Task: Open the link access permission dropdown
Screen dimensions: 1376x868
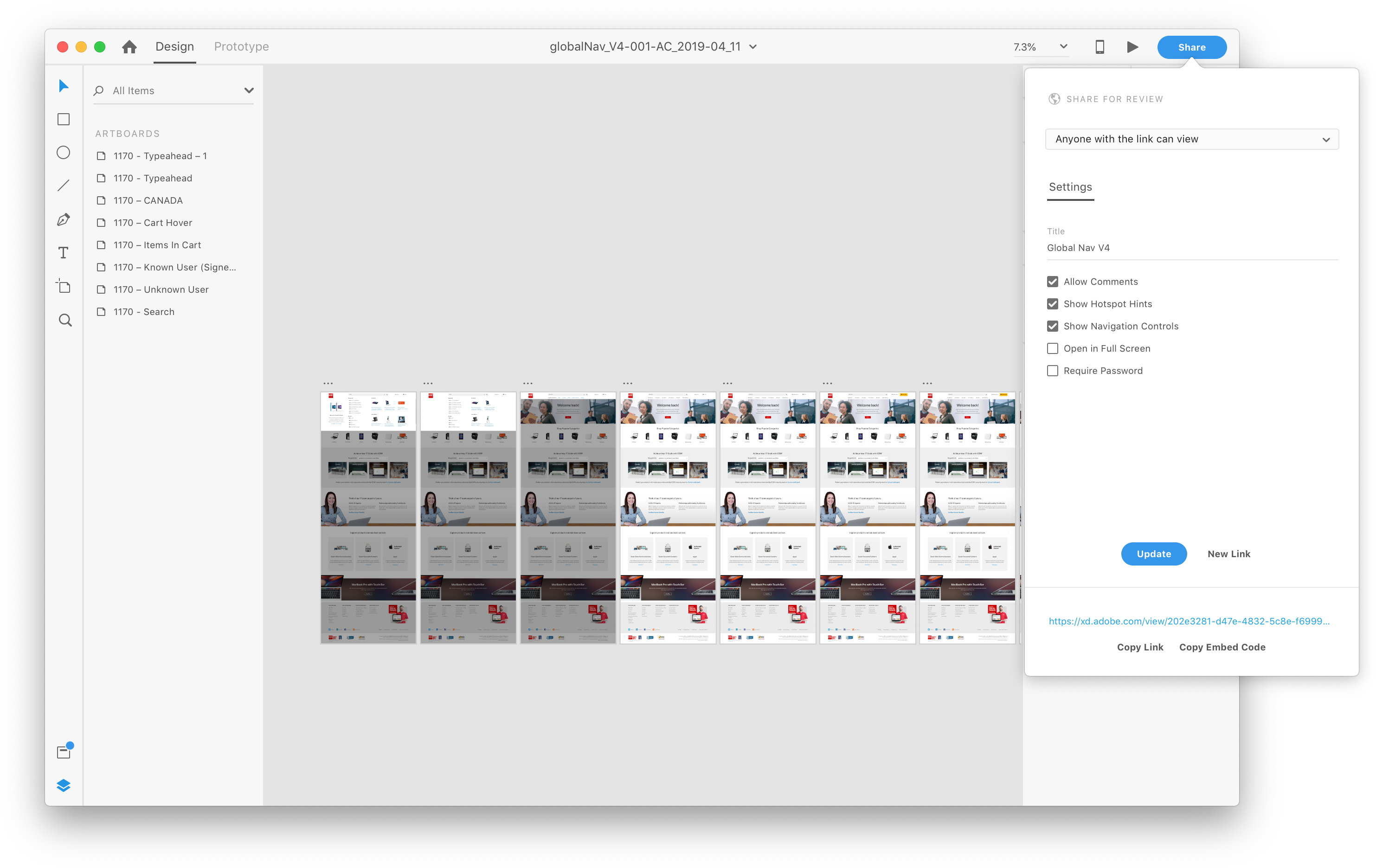Action: tap(1192, 140)
